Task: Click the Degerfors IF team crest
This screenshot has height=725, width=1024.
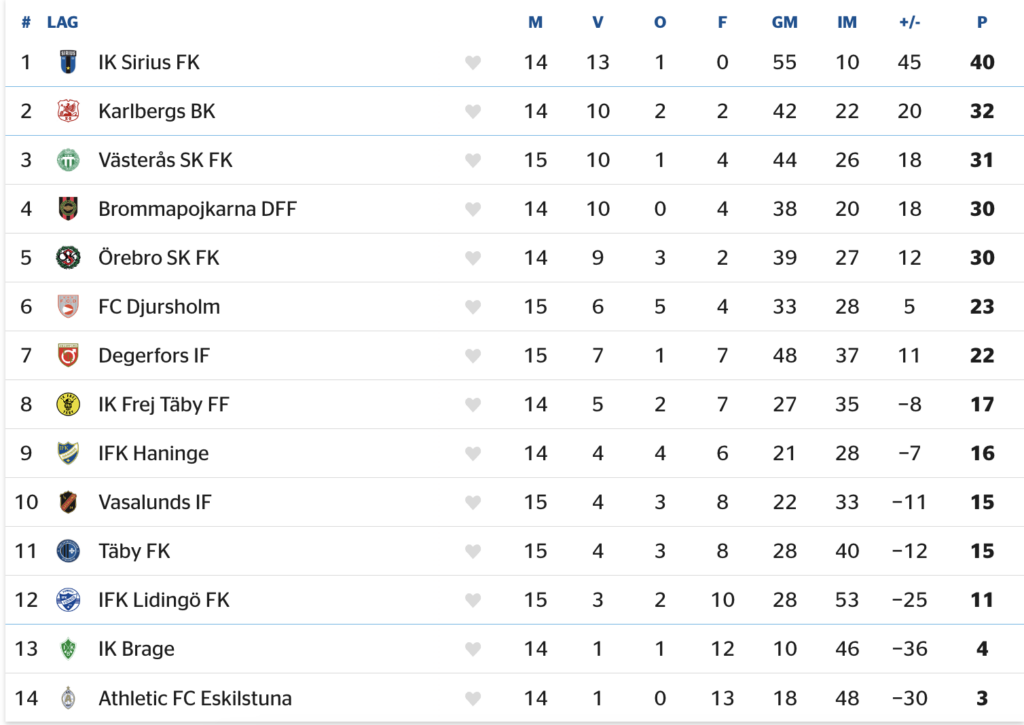Action: coord(68,356)
